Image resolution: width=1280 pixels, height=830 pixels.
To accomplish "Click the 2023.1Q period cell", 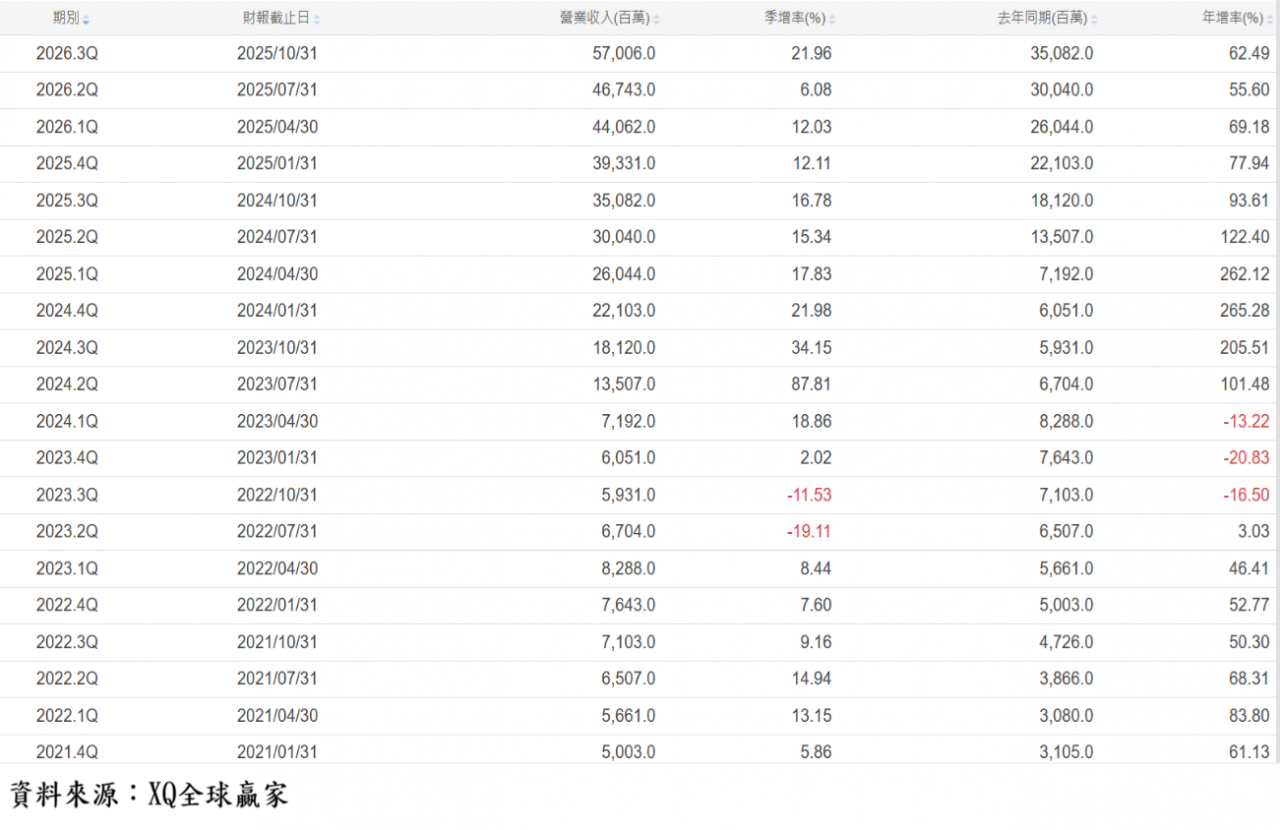I will coord(67,568).
